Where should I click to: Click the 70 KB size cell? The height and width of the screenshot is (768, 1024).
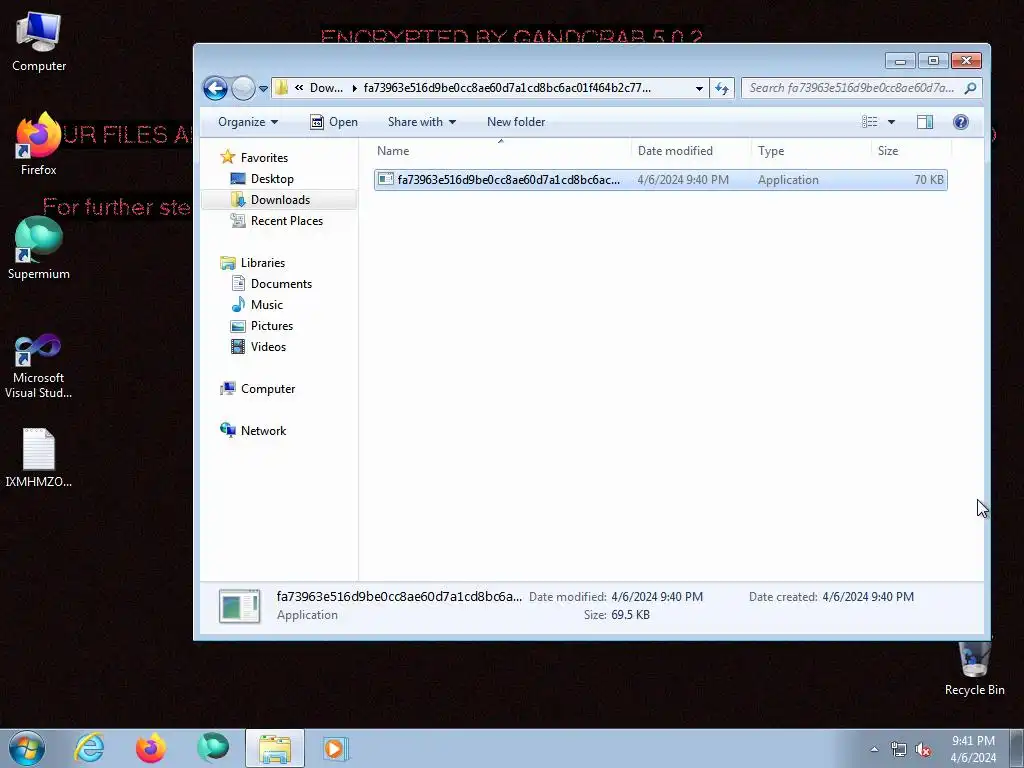pos(929,180)
